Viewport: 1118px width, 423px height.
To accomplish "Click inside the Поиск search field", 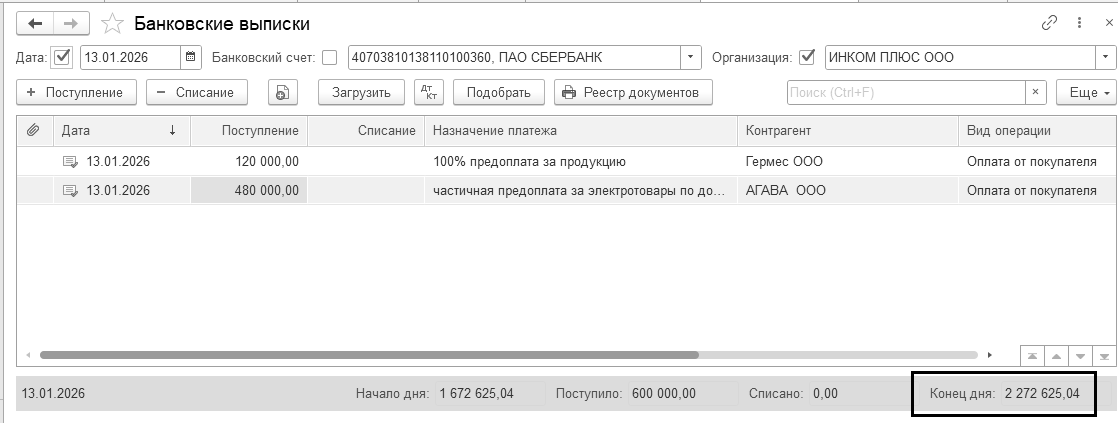I will click(905, 92).
